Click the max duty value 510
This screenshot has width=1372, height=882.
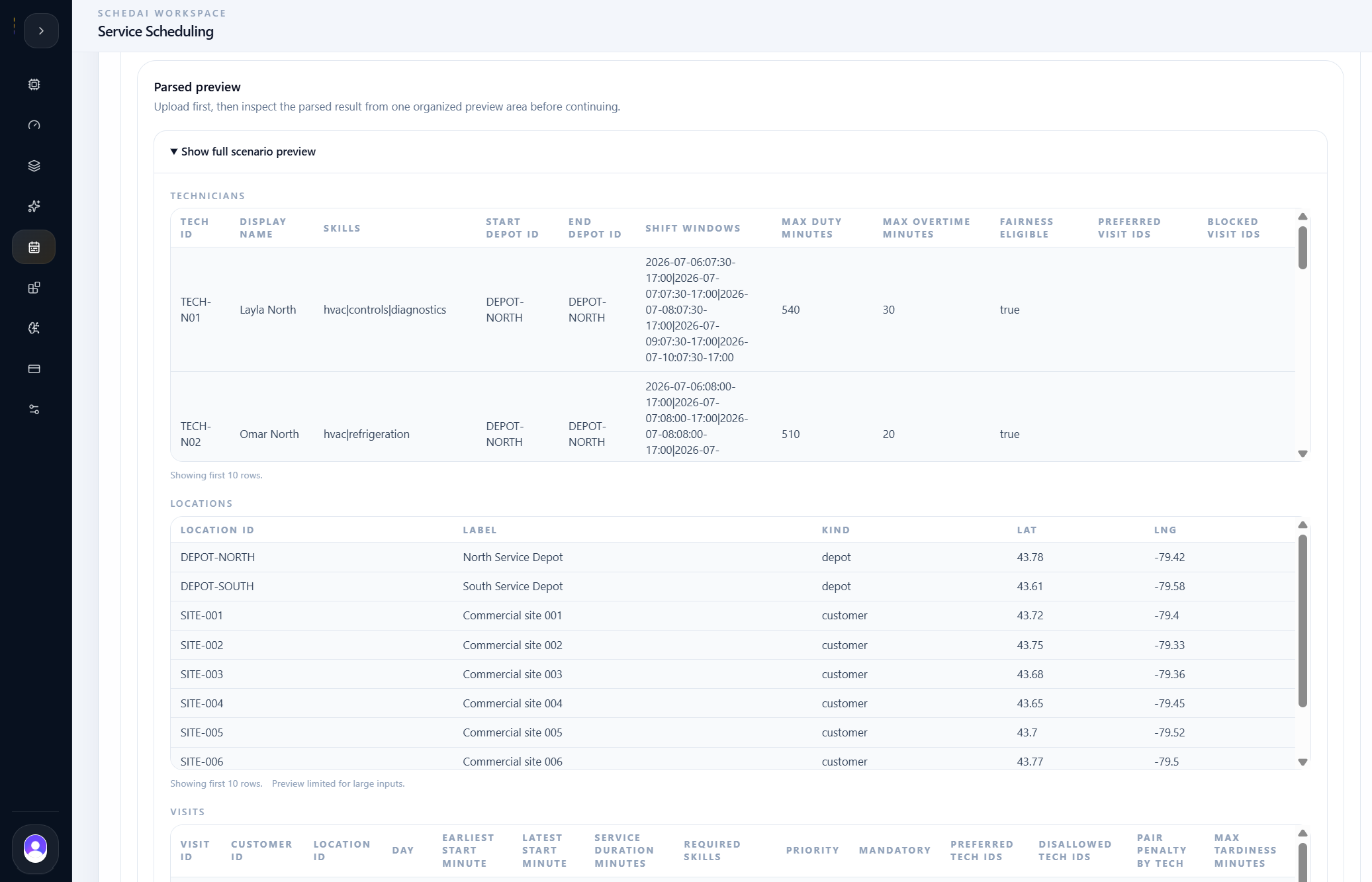pyautogui.click(x=790, y=434)
